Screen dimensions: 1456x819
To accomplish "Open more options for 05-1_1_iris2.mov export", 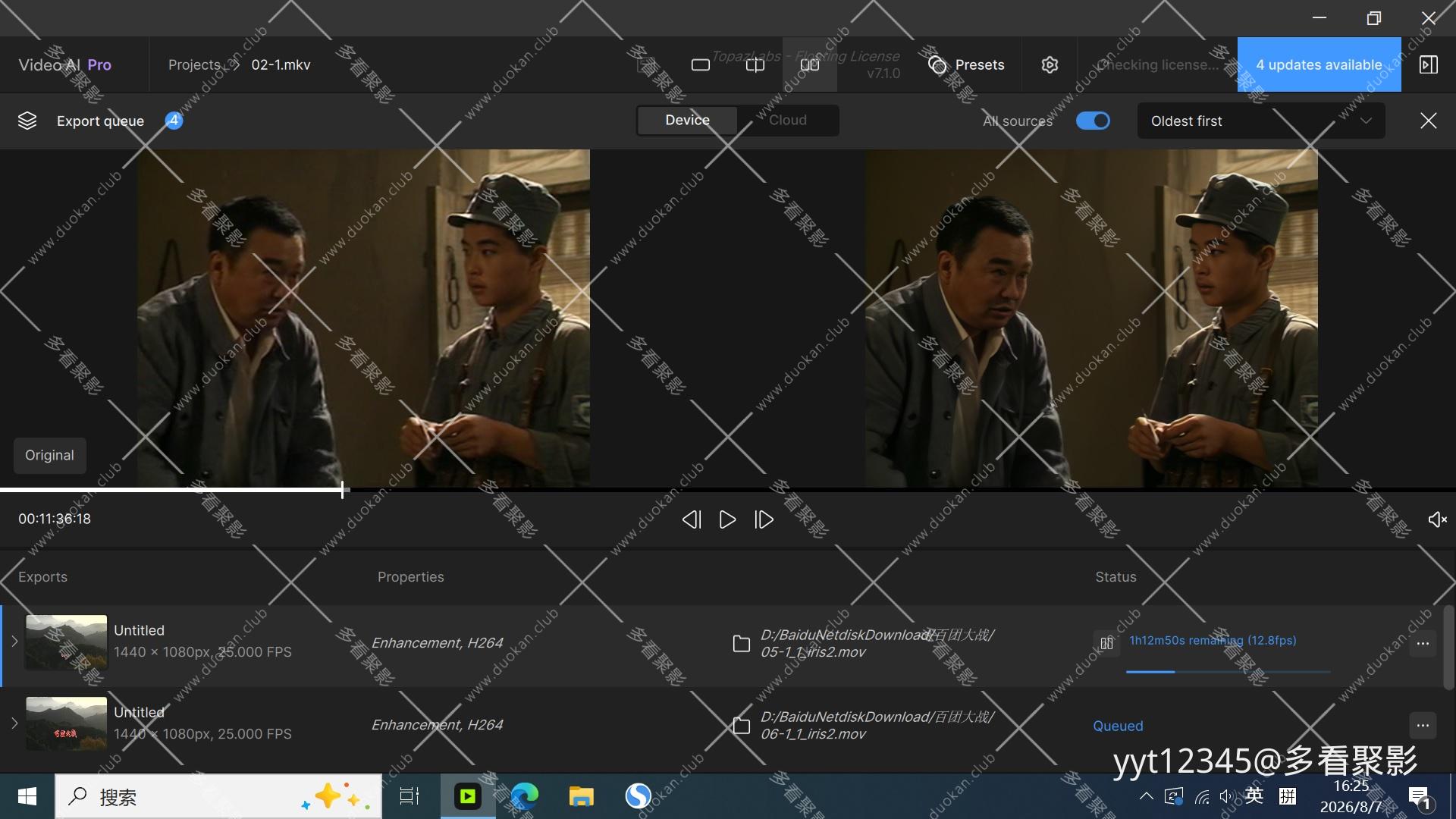I will pos(1423,644).
